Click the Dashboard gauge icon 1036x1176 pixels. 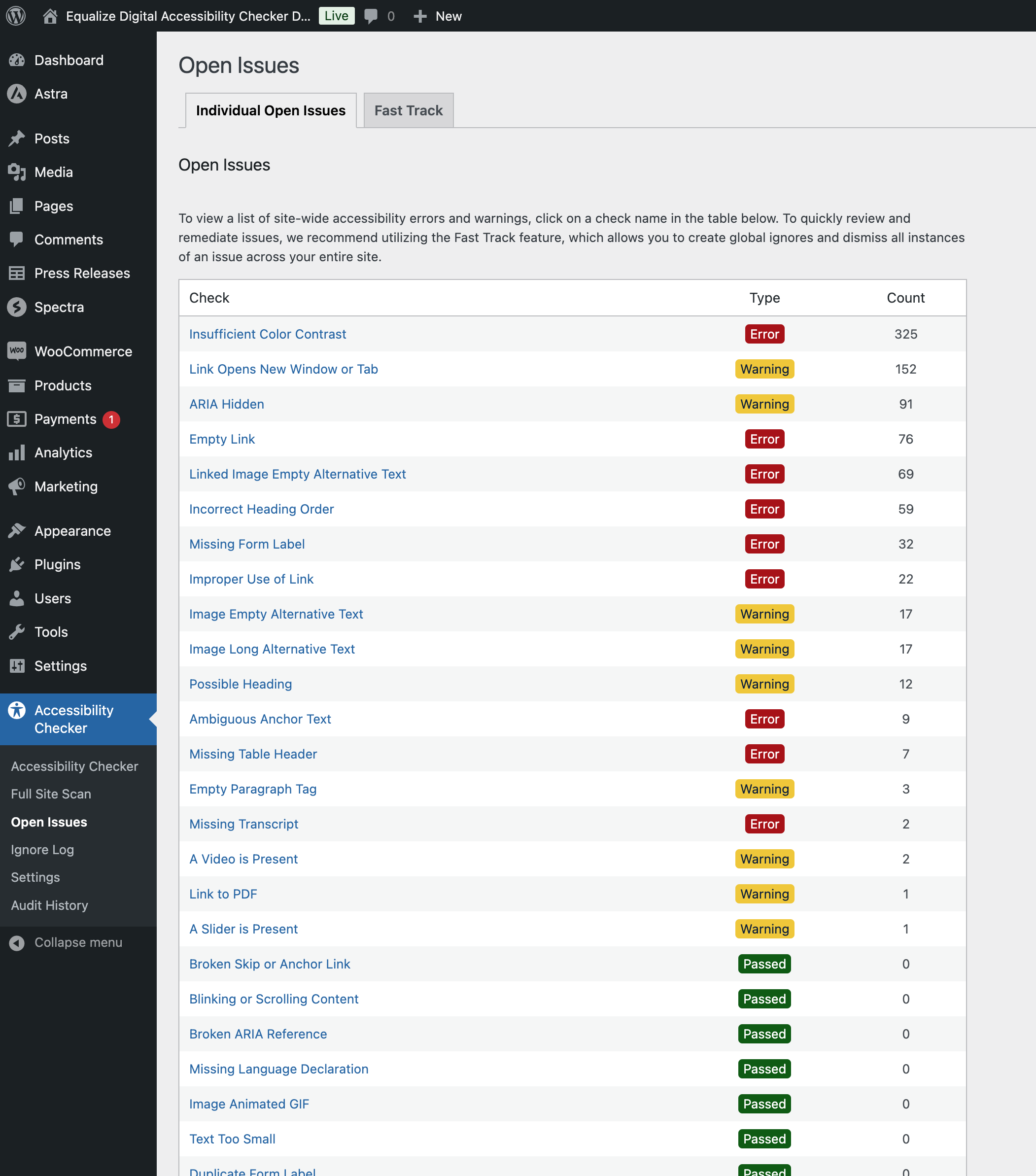coord(17,60)
